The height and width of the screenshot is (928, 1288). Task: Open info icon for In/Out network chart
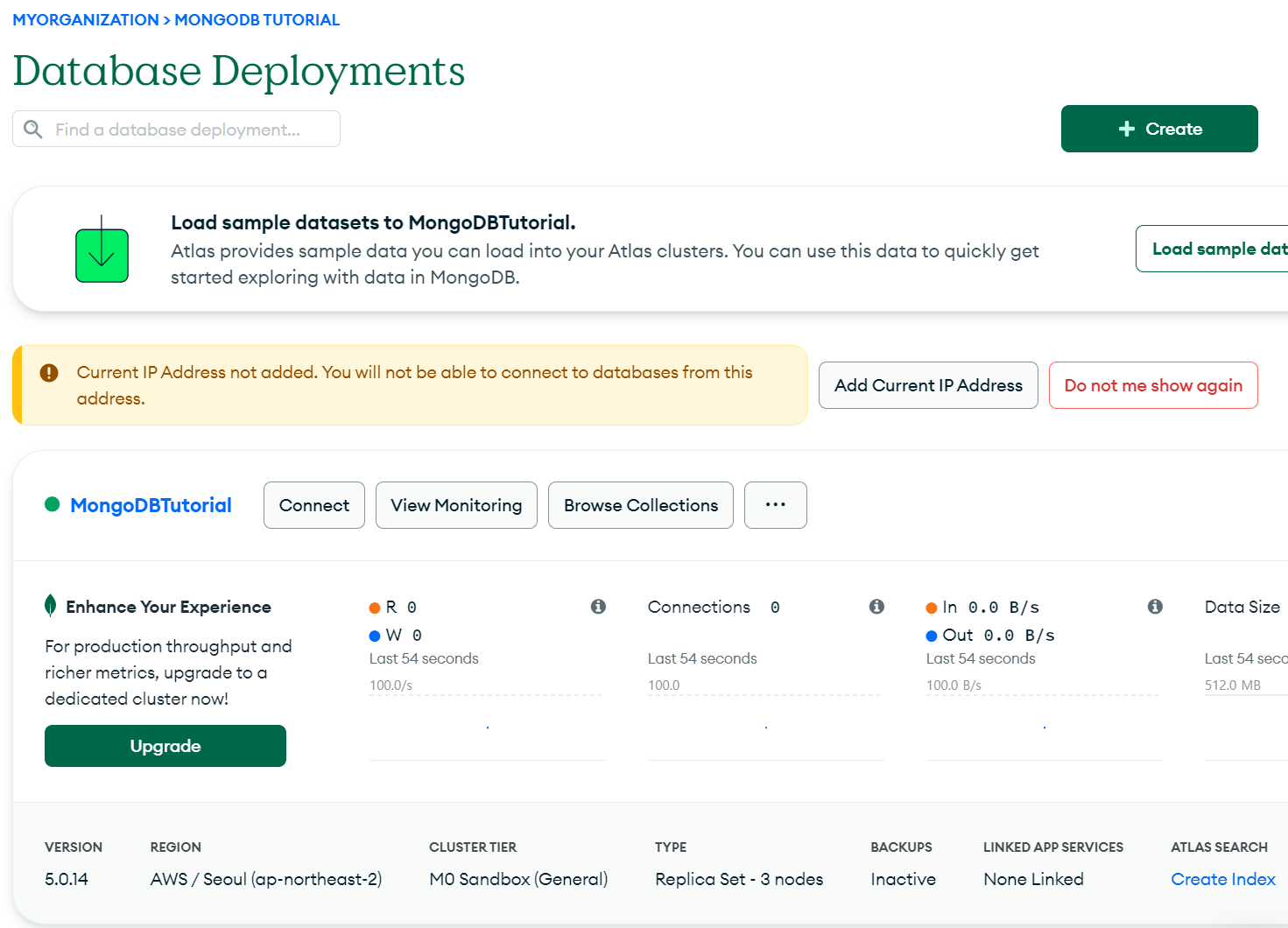(1155, 607)
